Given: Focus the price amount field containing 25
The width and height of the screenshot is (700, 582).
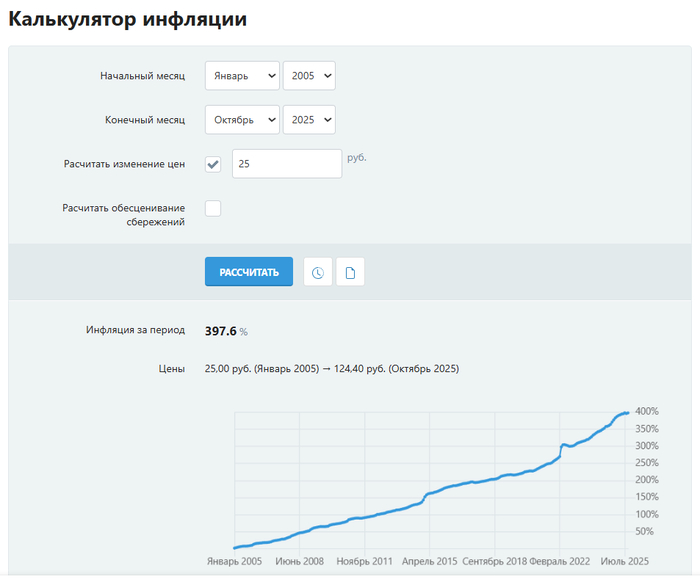Looking at the screenshot, I should pyautogui.click(x=286, y=164).
